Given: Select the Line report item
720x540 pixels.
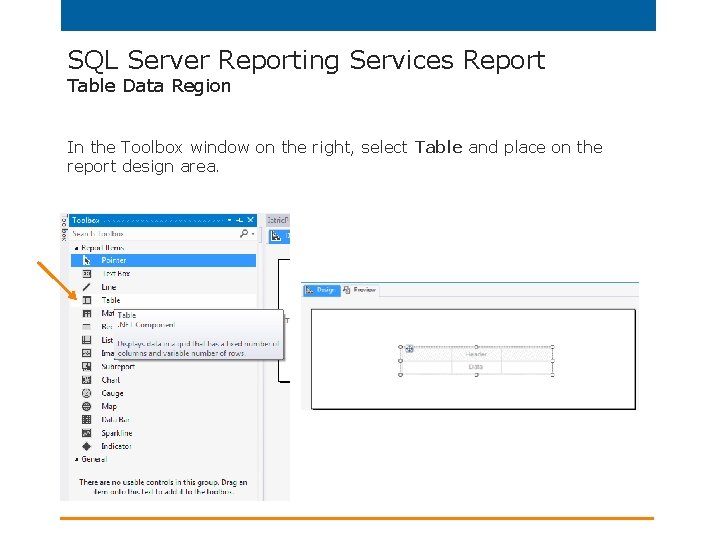Looking at the screenshot, I should tap(108, 287).
